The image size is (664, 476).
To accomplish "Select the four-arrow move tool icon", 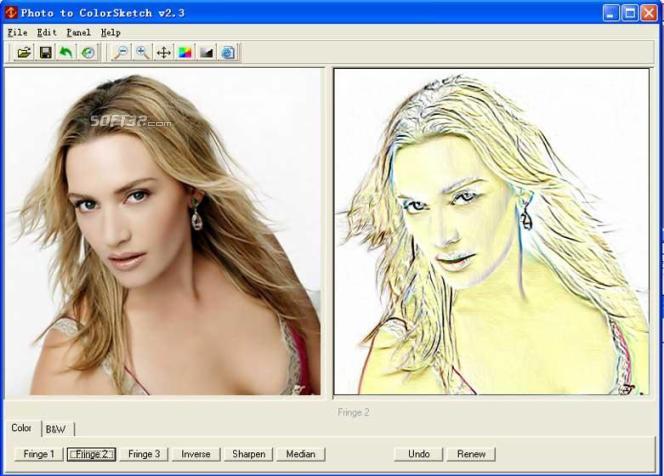I will coord(164,53).
